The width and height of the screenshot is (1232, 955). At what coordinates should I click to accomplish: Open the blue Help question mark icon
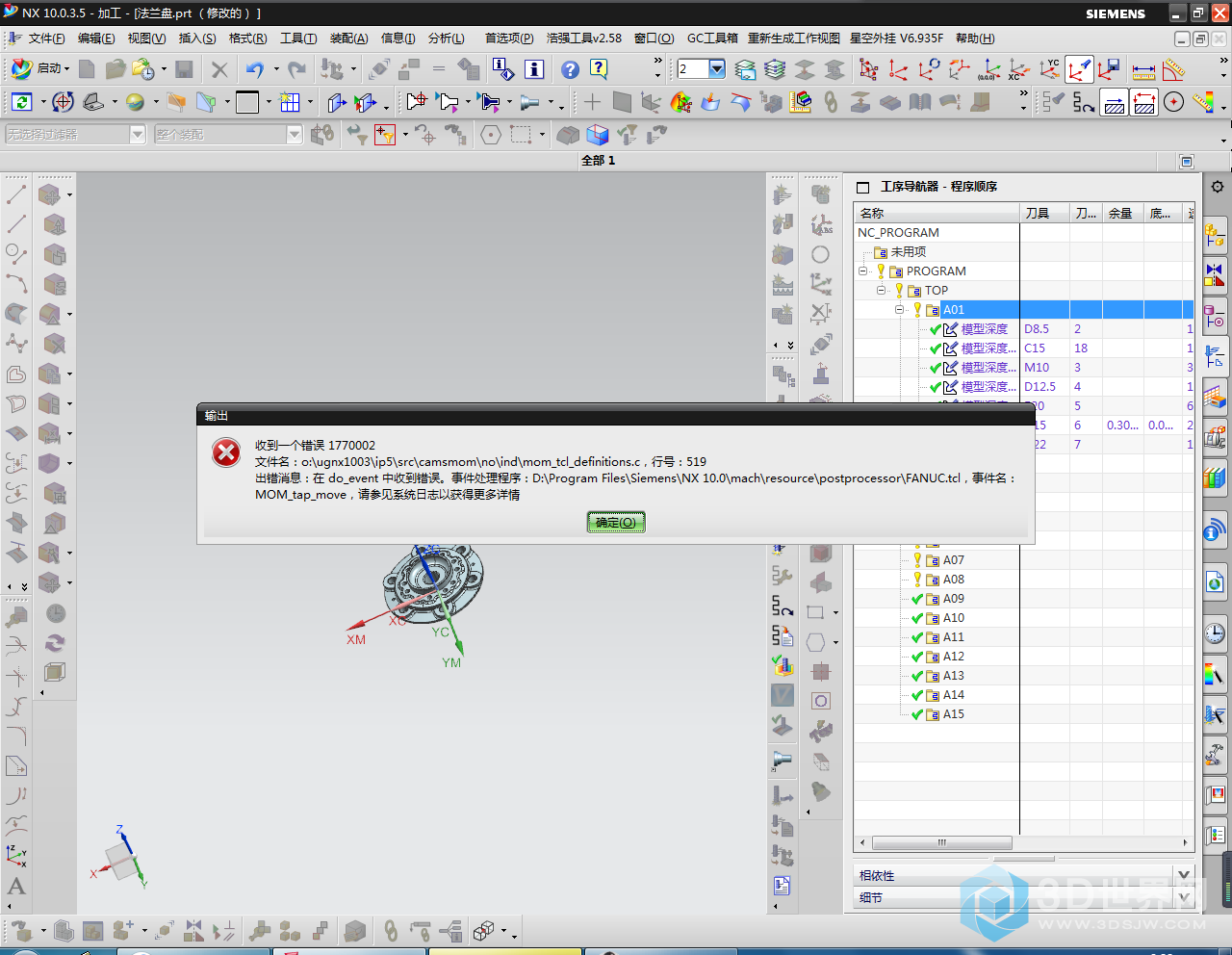click(x=570, y=69)
